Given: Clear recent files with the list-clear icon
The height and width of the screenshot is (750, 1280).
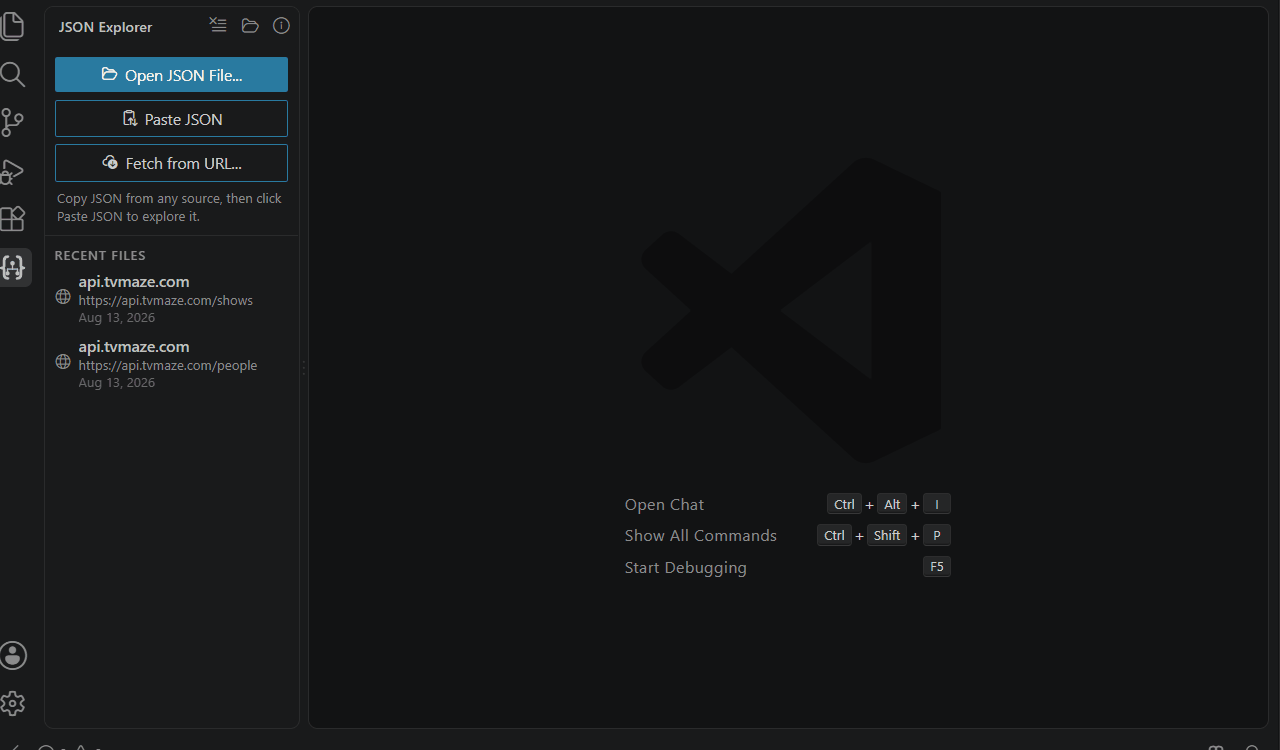Looking at the screenshot, I should tap(218, 26).
